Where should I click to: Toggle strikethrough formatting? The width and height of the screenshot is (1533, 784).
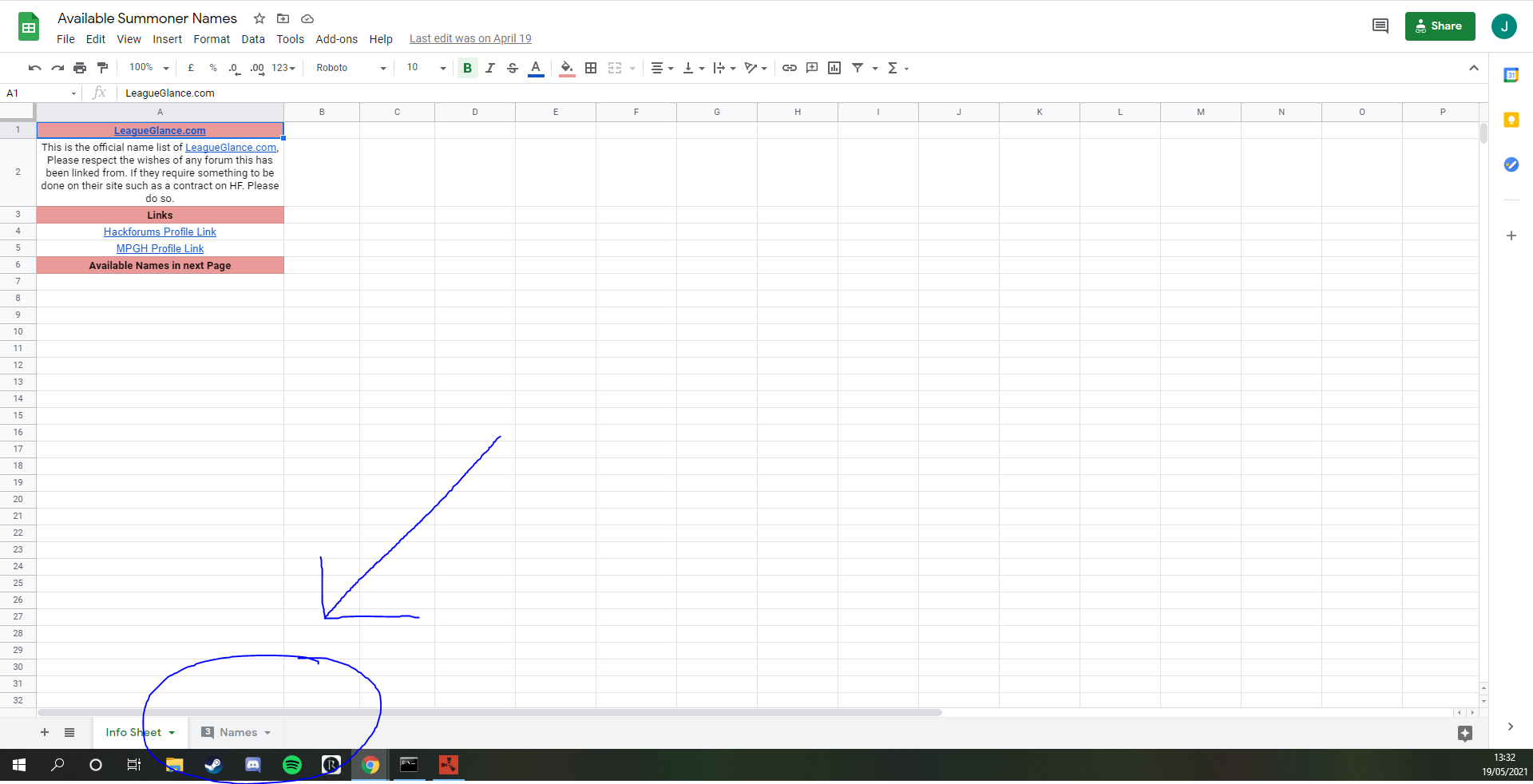coord(513,68)
